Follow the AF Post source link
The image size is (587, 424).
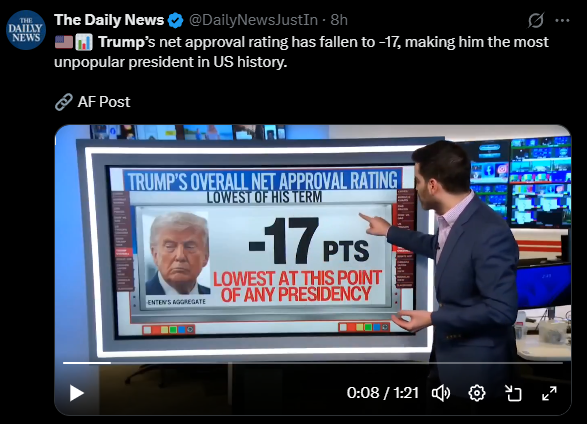(104, 102)
